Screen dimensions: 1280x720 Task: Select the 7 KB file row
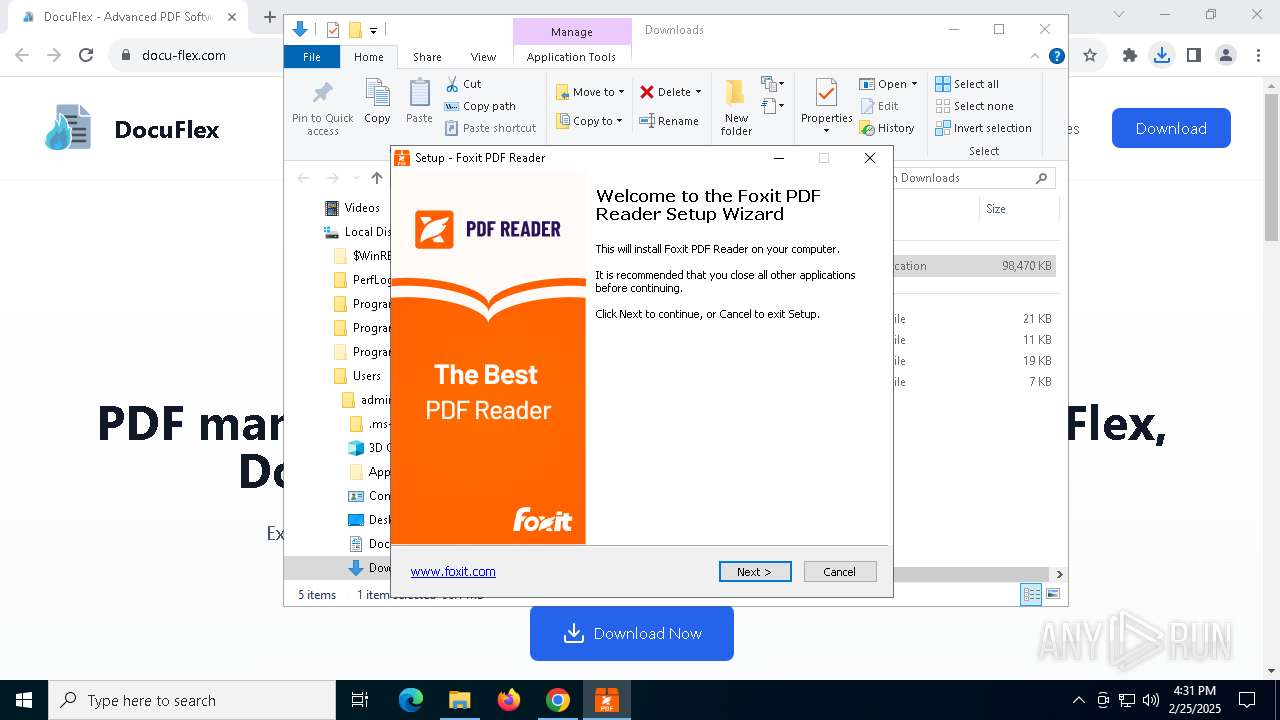point(974,382)
